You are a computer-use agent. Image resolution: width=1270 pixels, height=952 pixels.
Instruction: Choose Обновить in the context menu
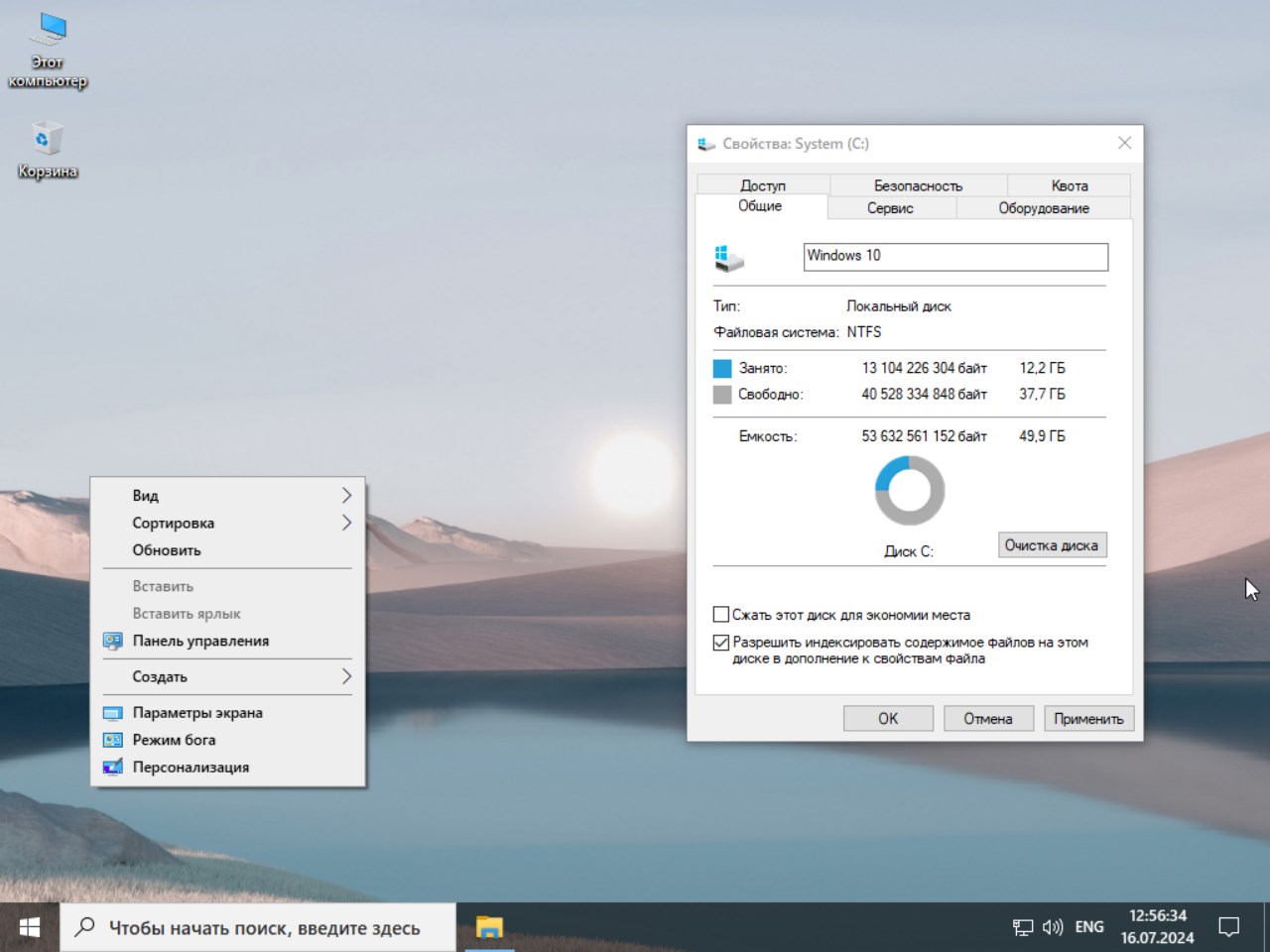pyautogui.click(x=227, y=550)
